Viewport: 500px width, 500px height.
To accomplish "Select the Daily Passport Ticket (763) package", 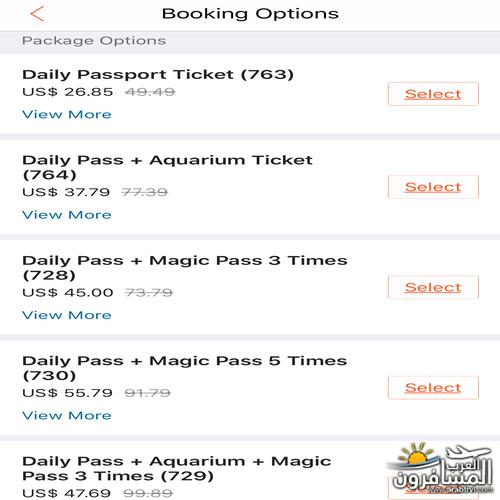I will pyautogui.click(x=433, y=94).
